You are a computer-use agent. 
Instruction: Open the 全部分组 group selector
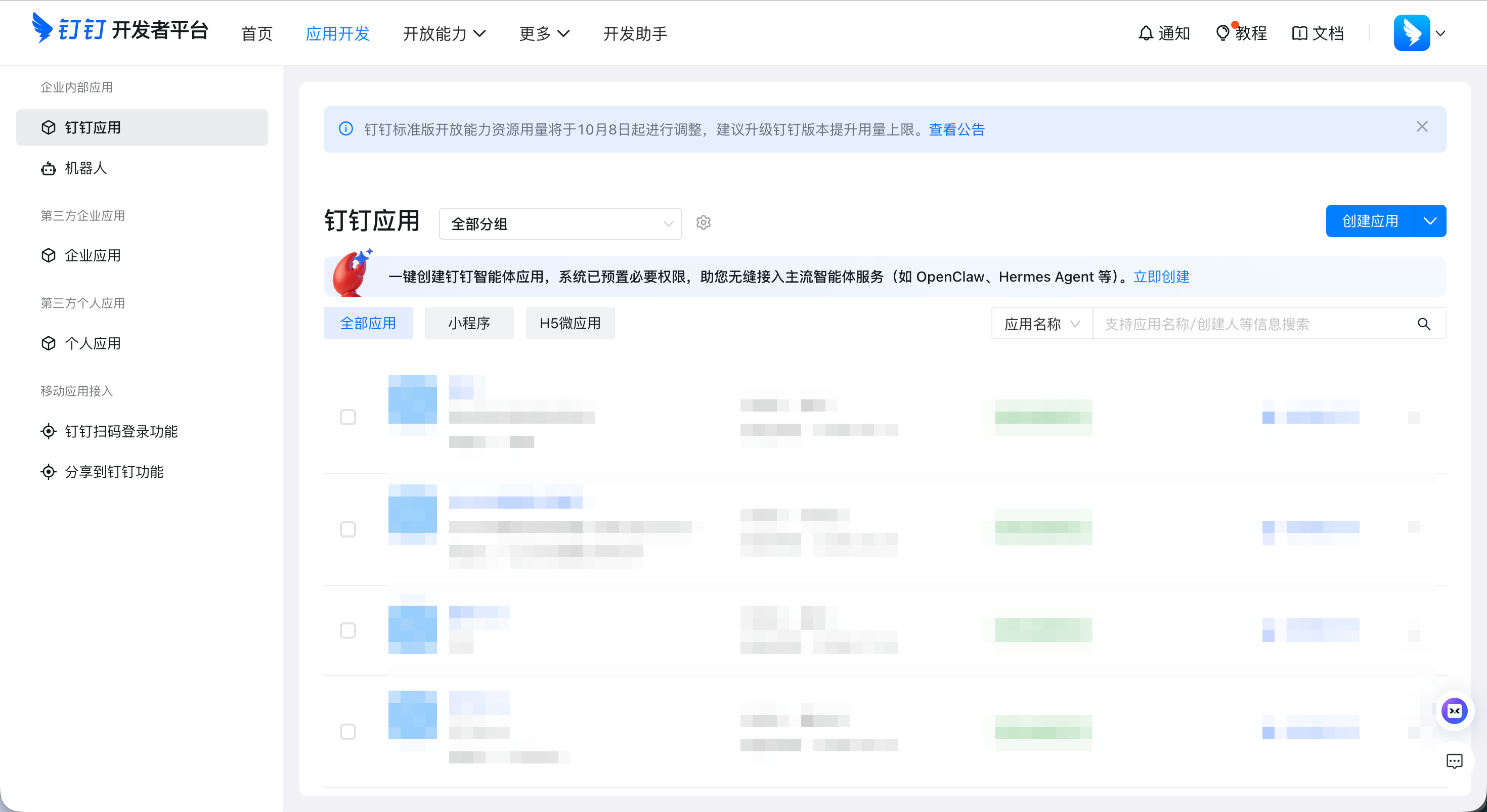(x=560, y=224)
